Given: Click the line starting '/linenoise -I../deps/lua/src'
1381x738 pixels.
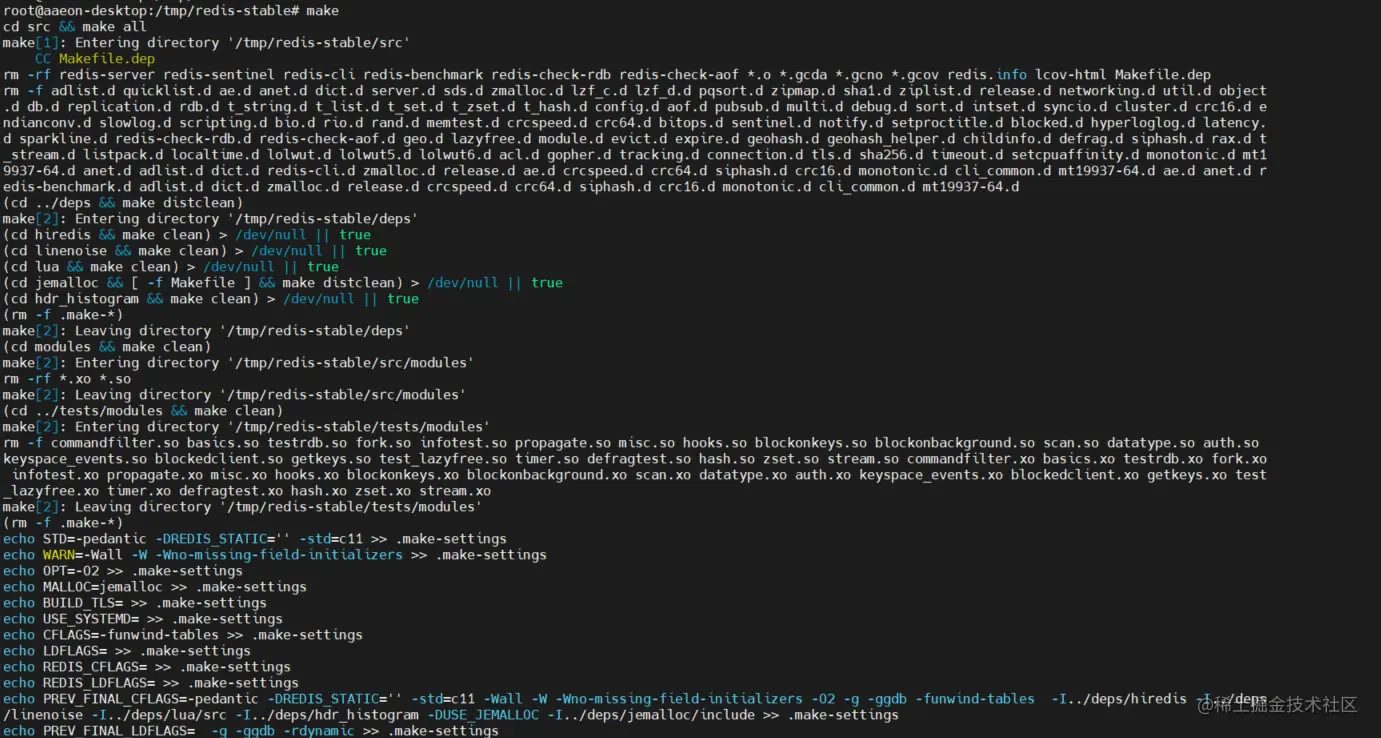Looking at the screenshot, I should tap(450, 715).
